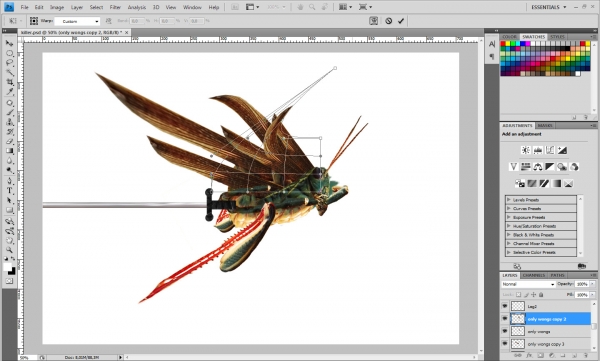Hide the 'only wongs copy 2' layer
The image size is (600, 361).
click(505, 319)
